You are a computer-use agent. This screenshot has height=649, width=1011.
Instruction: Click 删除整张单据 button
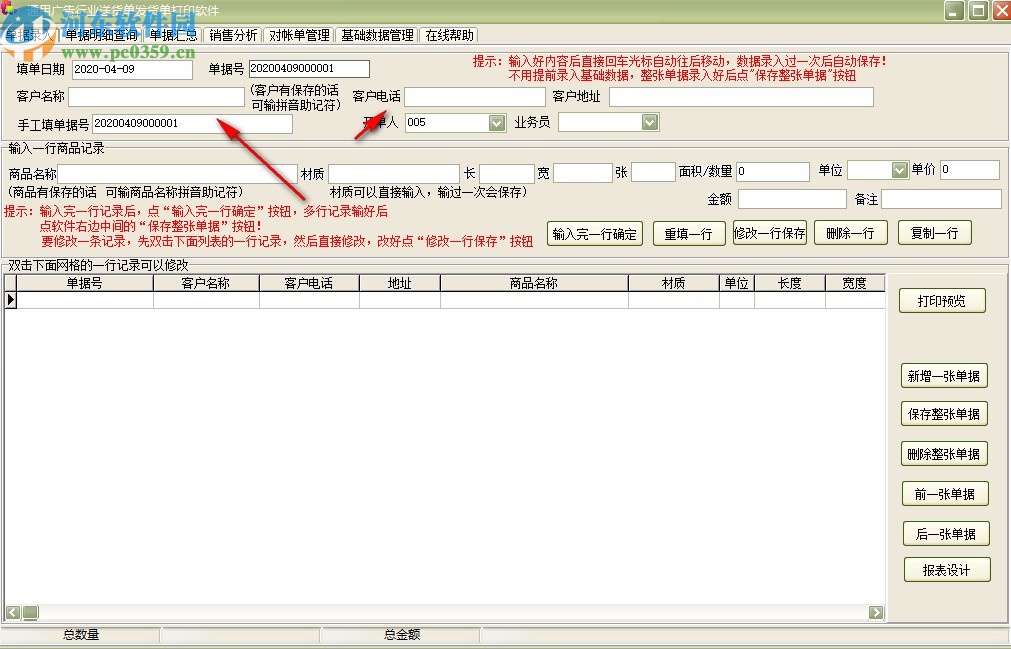click(944, 454)
